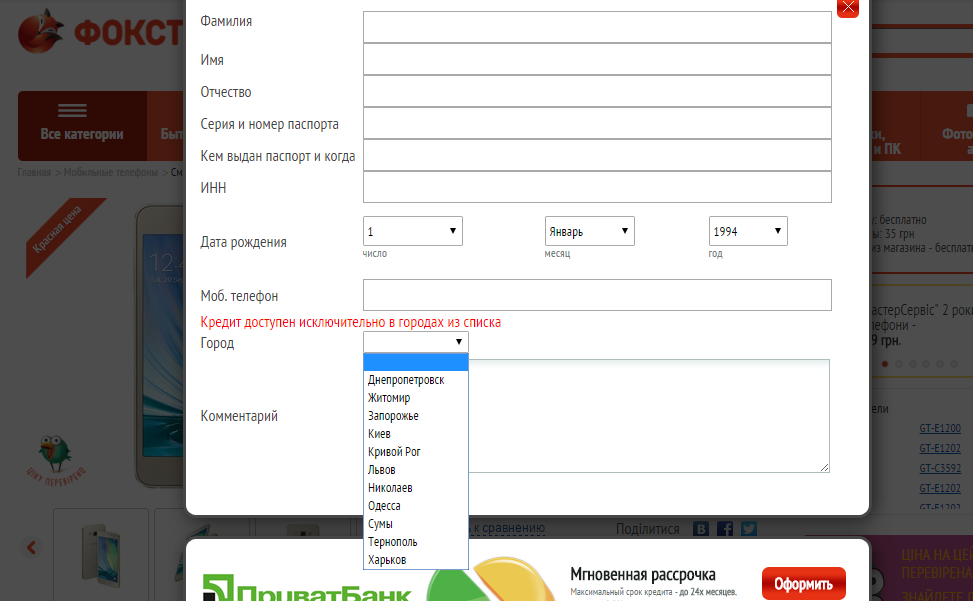Share via the Facebook icon
This screenshot has width=973, height=601.
(725, 529)
